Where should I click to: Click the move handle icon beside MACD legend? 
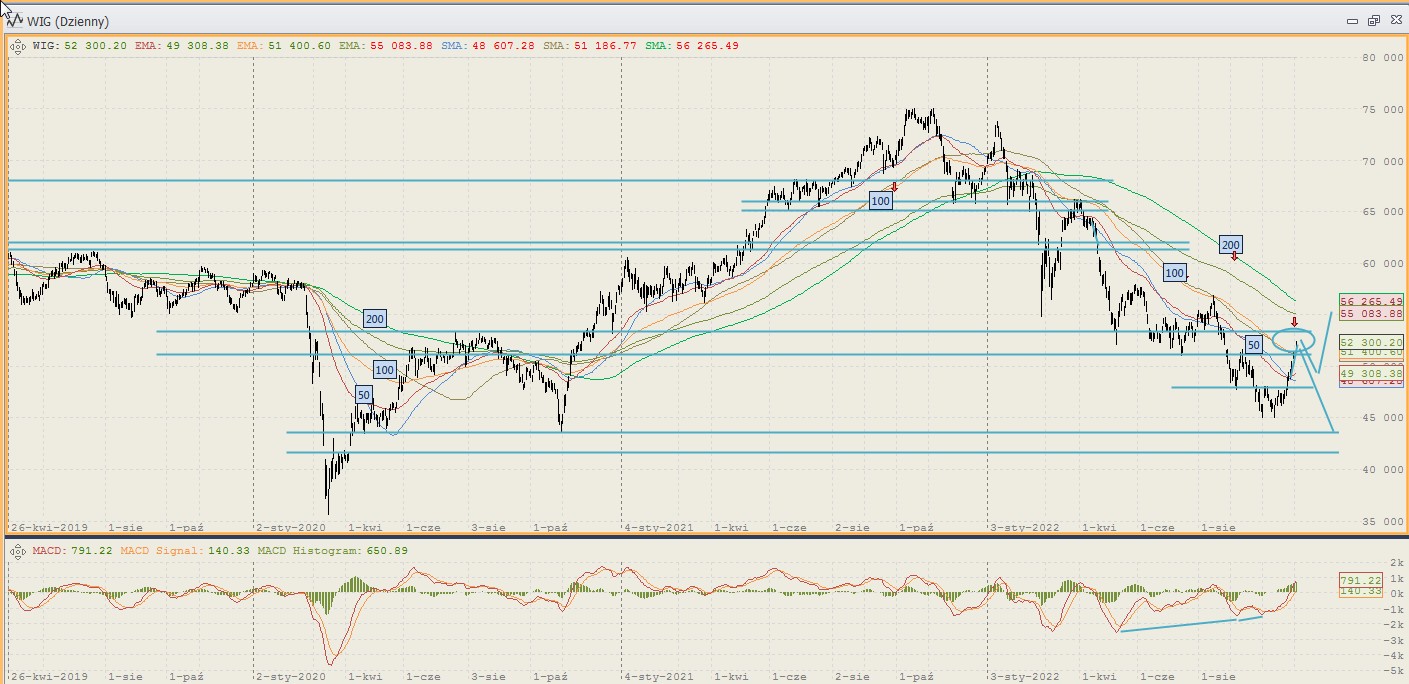click(x=17, y=550)
